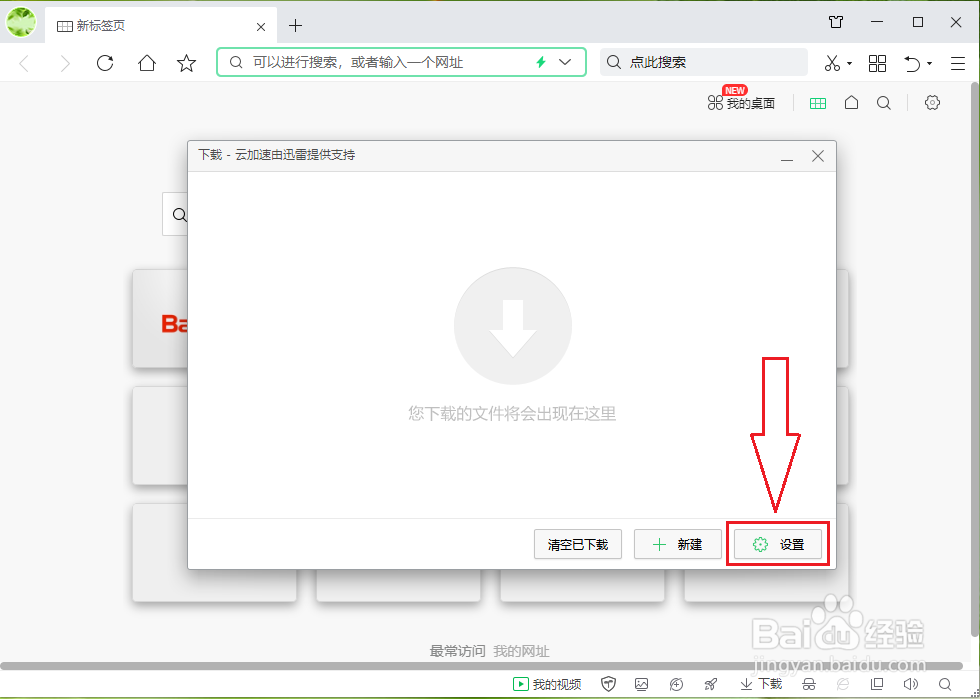Open the split-window icon in status bar
The width and height of the screenshot is (980, 699).
tap(876, 683)
